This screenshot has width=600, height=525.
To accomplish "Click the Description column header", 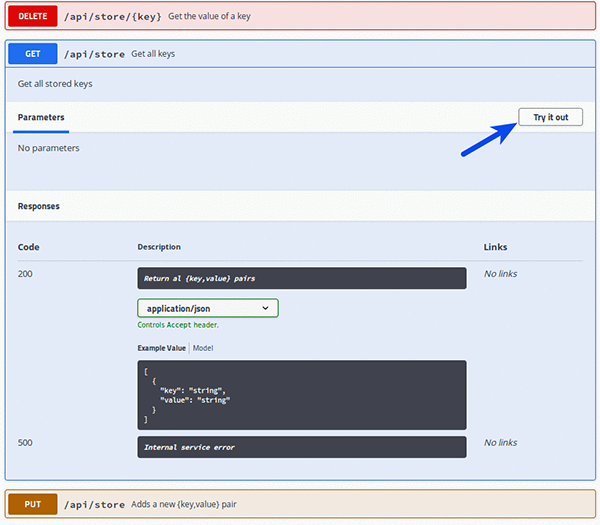I will pos(159,247).
